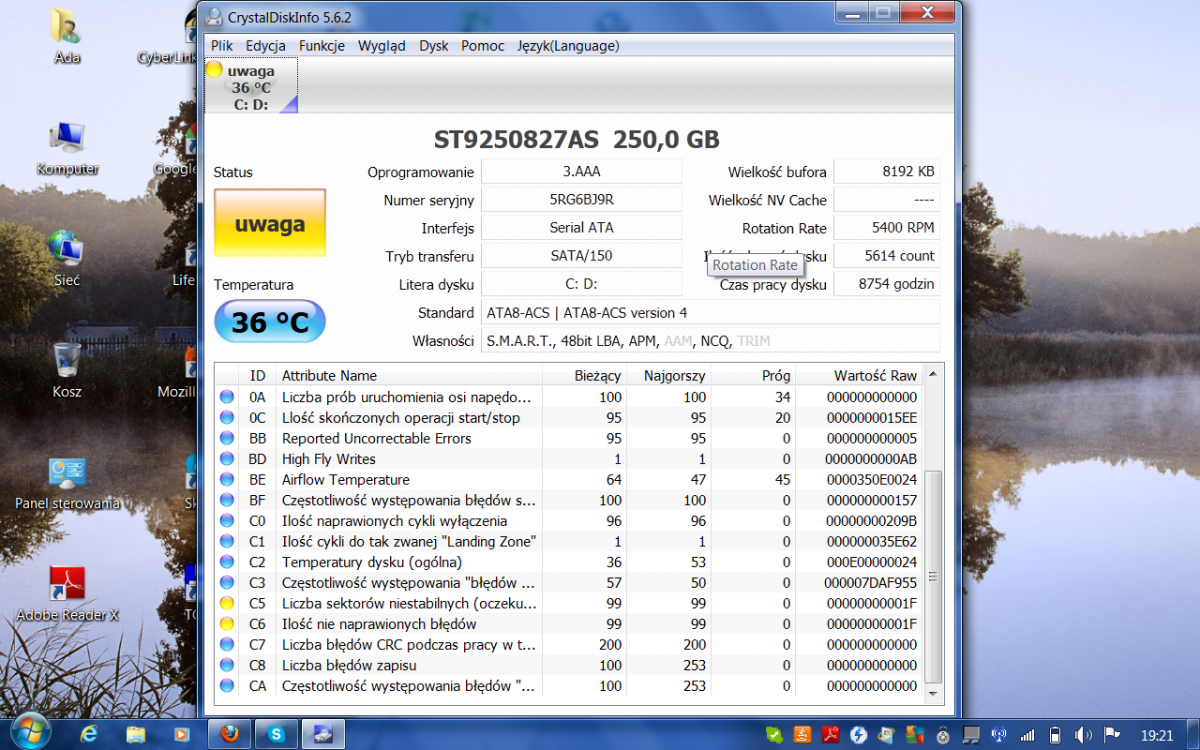Select the Panel sterowania desktop icon

tap(67, 483)
